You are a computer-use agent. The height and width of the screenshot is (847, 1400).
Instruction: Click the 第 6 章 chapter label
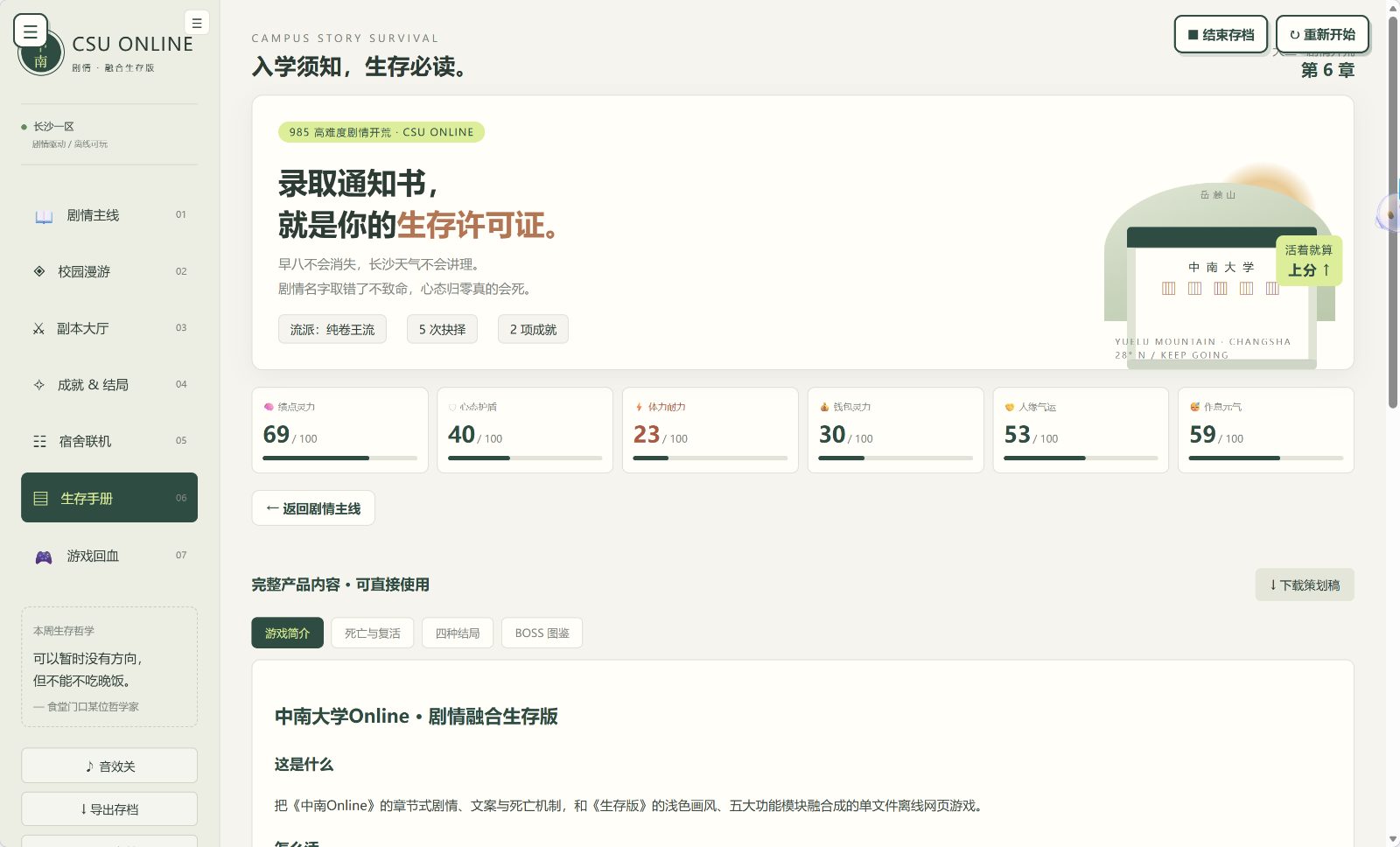pos(1327,70)
